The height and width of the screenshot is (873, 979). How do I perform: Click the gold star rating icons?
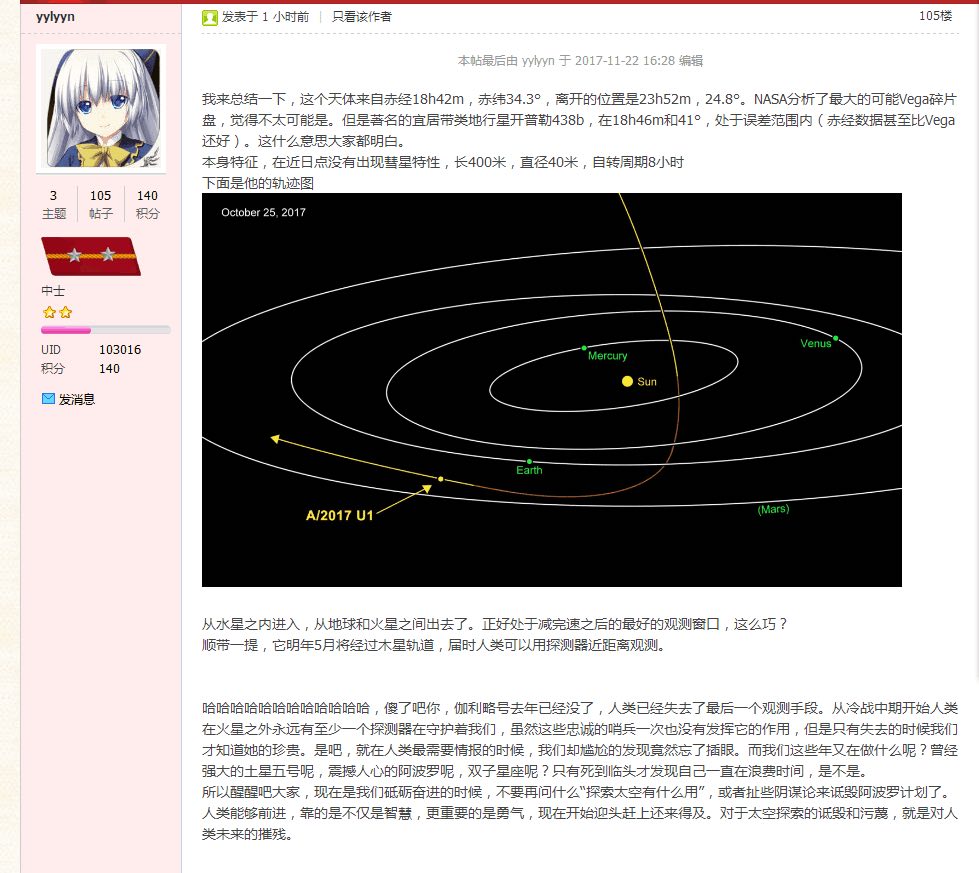point(57,312)
